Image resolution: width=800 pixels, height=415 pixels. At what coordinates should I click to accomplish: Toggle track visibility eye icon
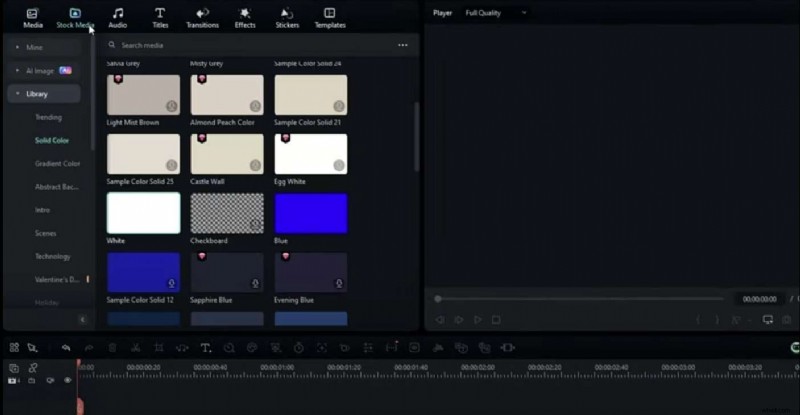tap(68, 381)
